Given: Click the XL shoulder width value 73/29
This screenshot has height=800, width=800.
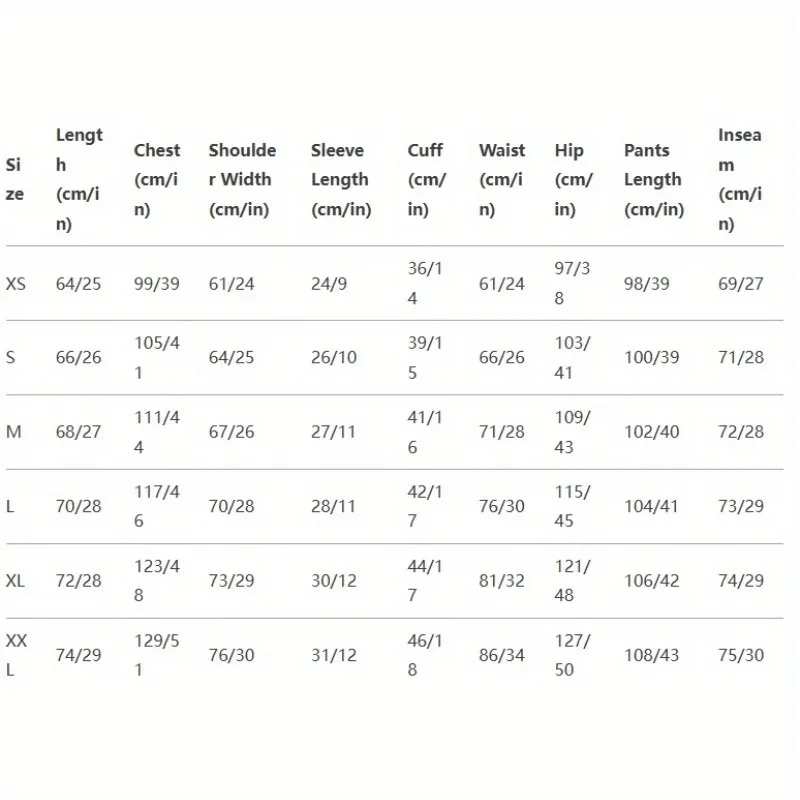Looking at the screenshot, I should click(x=231, y=581).
